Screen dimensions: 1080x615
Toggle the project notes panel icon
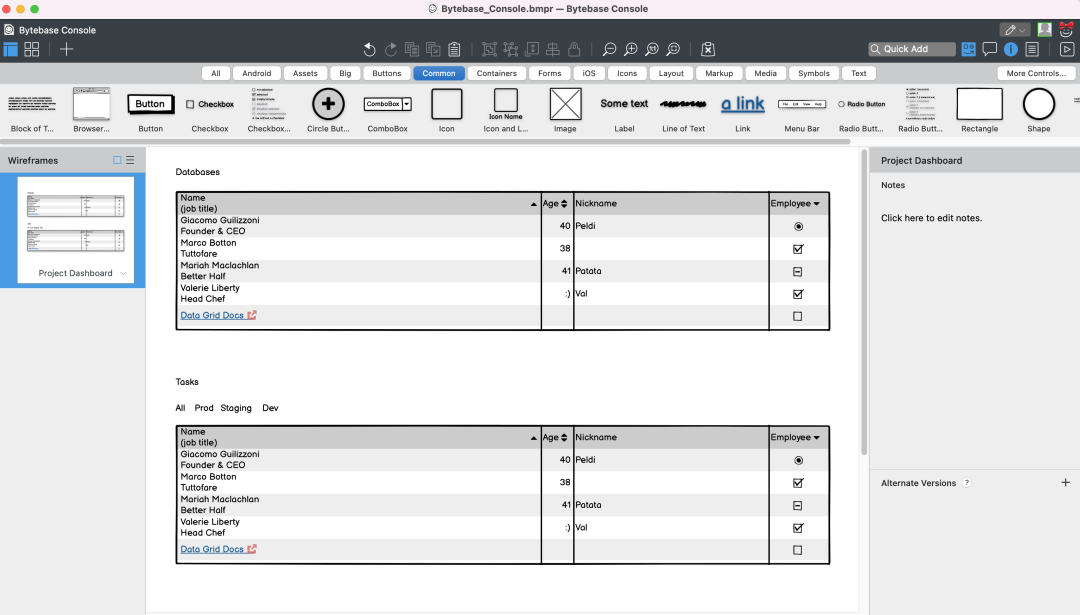pyautogui.click(x=1032, y=49)
